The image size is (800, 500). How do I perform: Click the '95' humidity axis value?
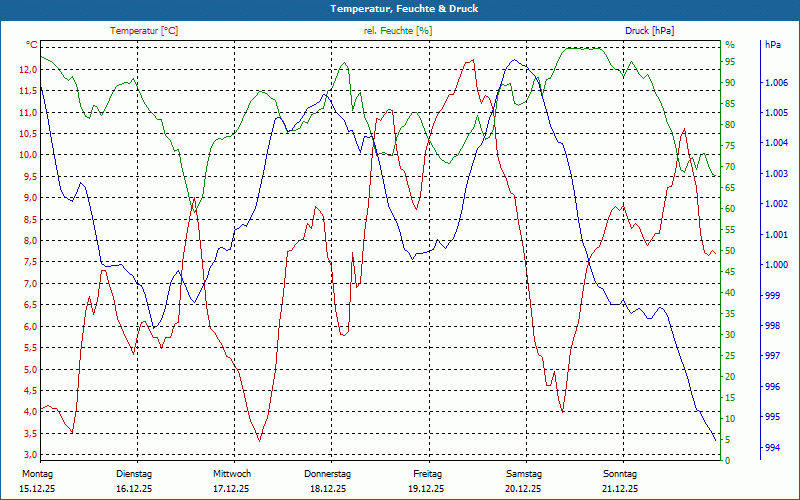pos(730,62)
